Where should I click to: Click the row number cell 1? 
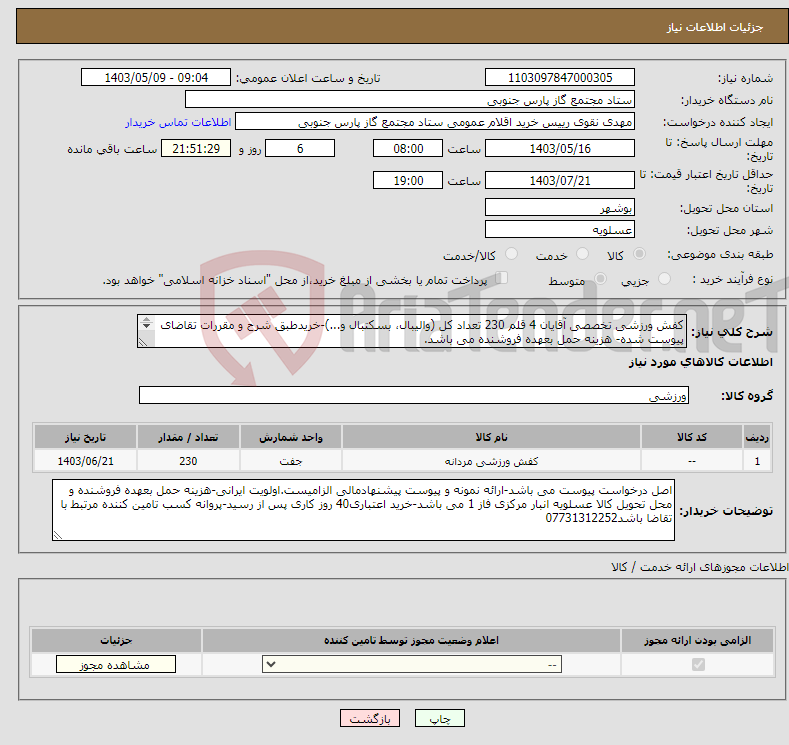[757, 461]
